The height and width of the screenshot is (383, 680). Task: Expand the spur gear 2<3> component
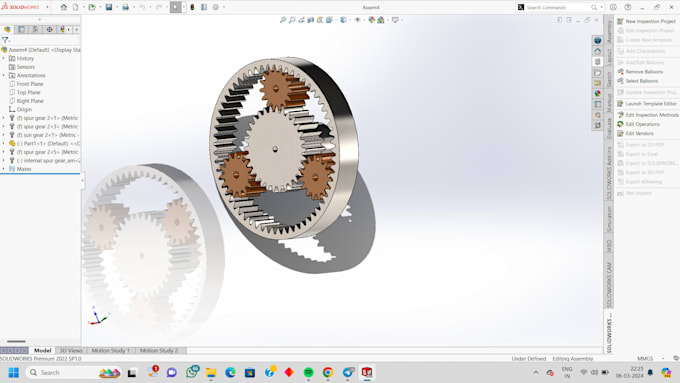pyautogui.click(x=4, y=127)
